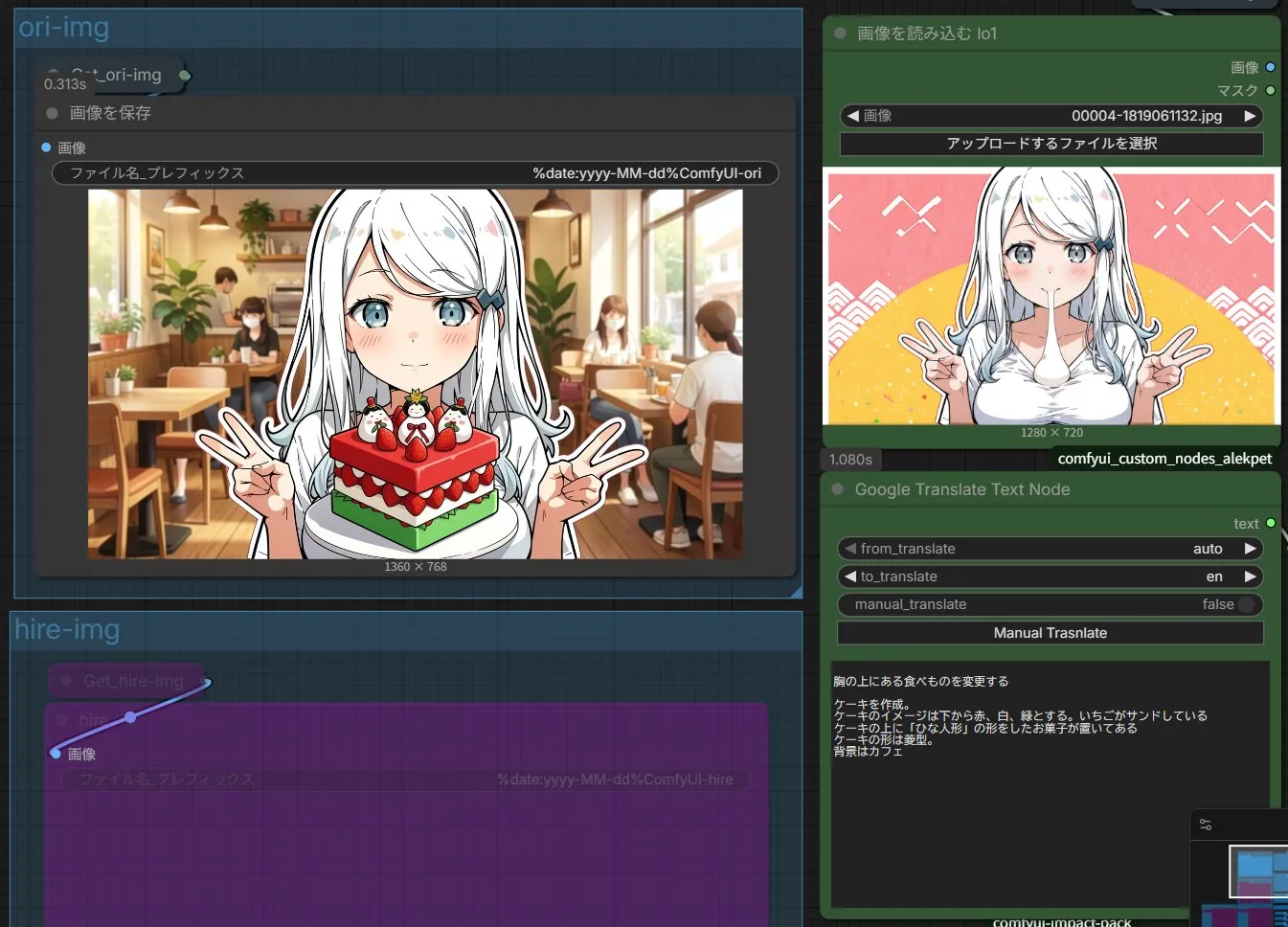The width and height of the screenshot is (1288, 927).
Task: Collapse the 画像を保存 node using its dot
Action: coord(52,113)
